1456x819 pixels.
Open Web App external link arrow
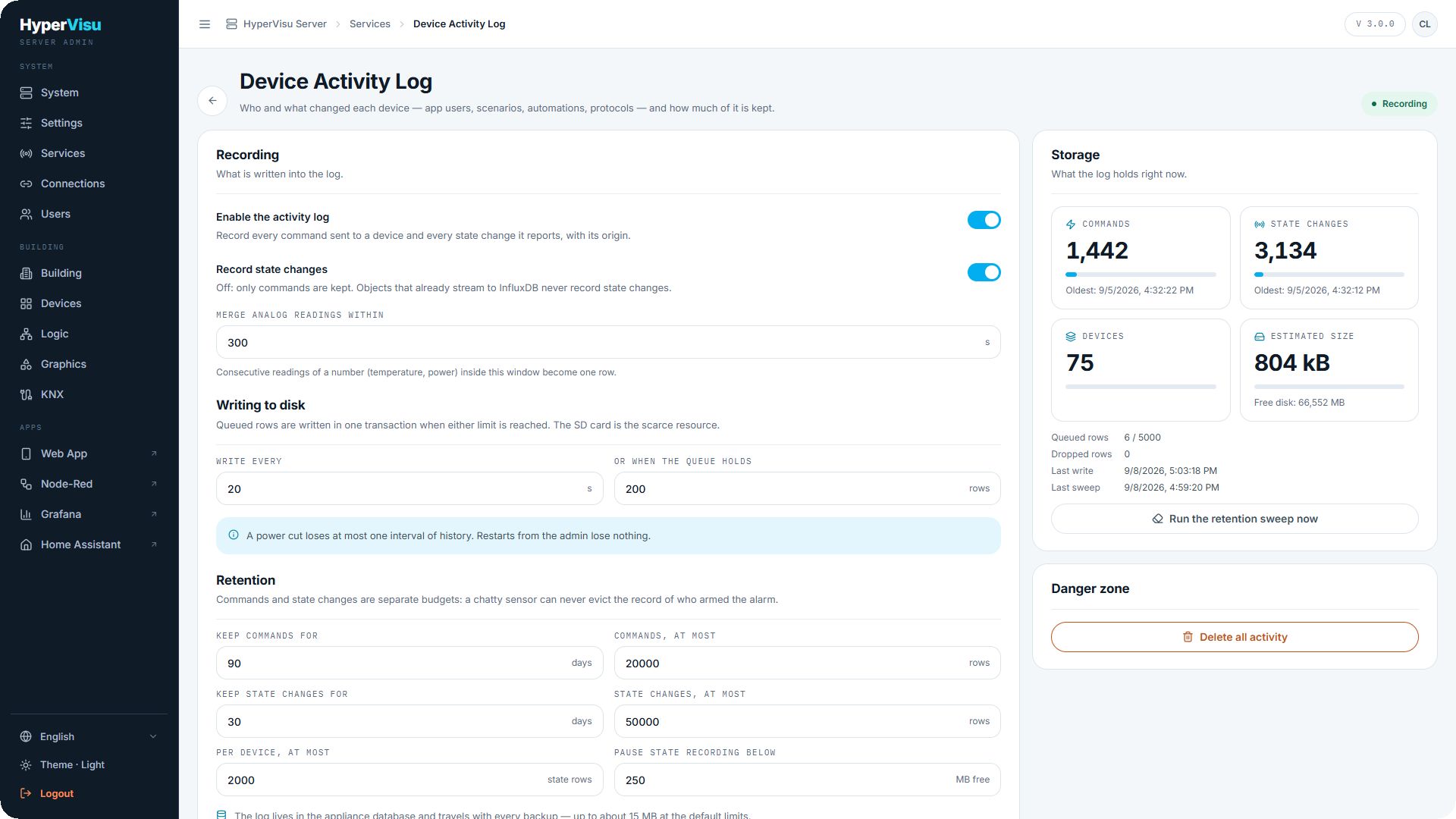(154, 453)
